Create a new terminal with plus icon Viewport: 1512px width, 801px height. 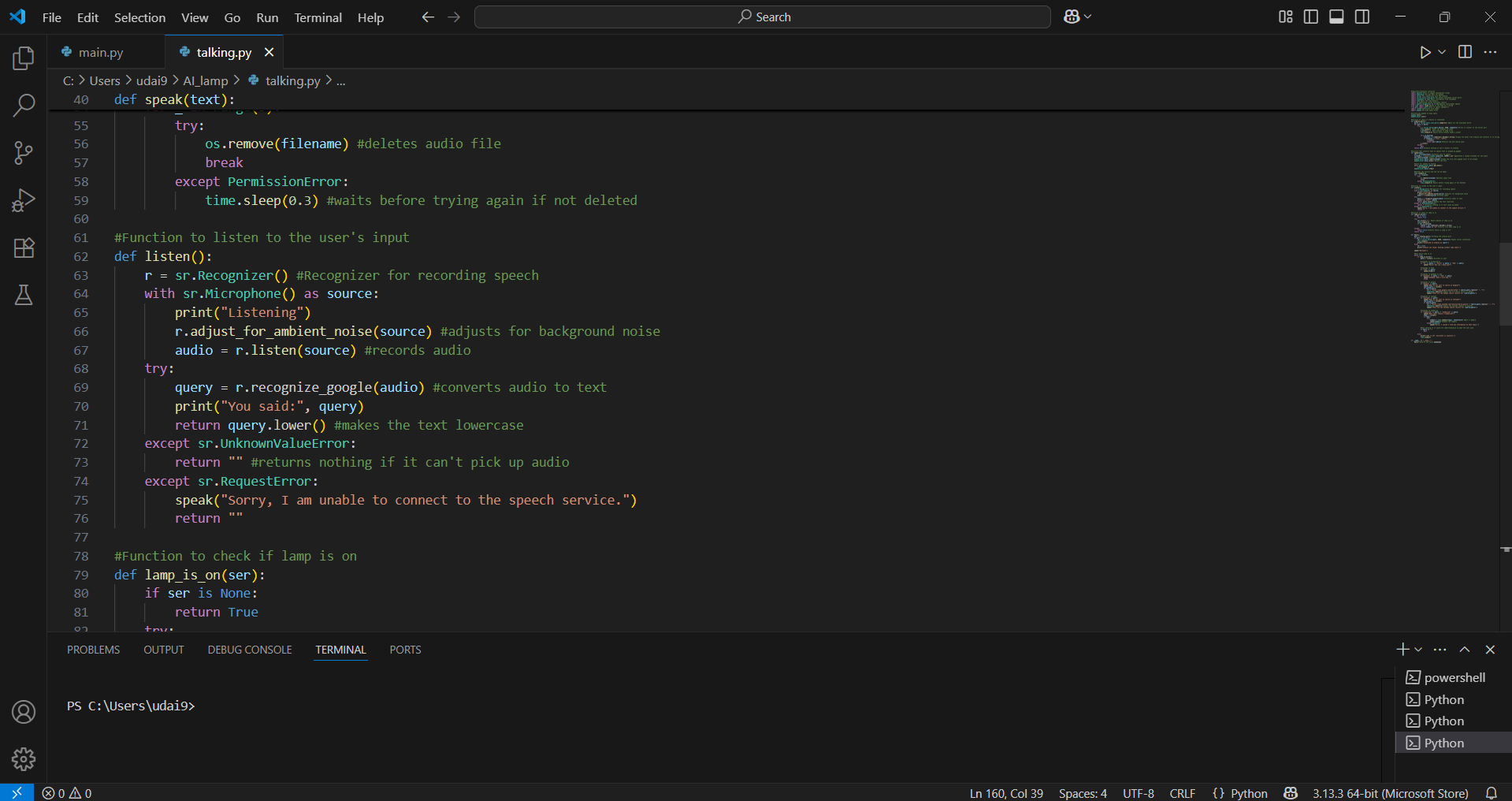pyautogui.click(x=1402, y=649)
